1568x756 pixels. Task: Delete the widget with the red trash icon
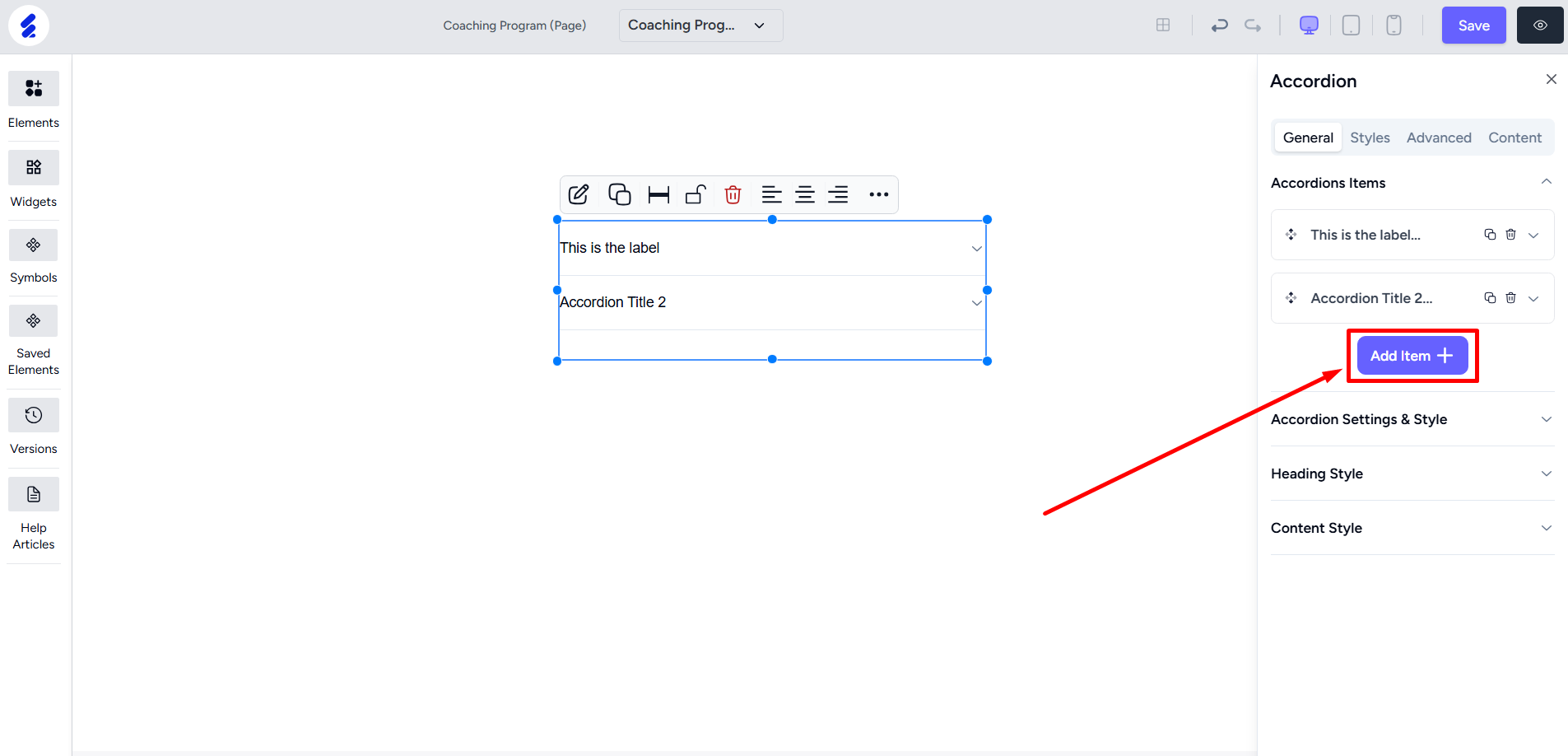733,194
